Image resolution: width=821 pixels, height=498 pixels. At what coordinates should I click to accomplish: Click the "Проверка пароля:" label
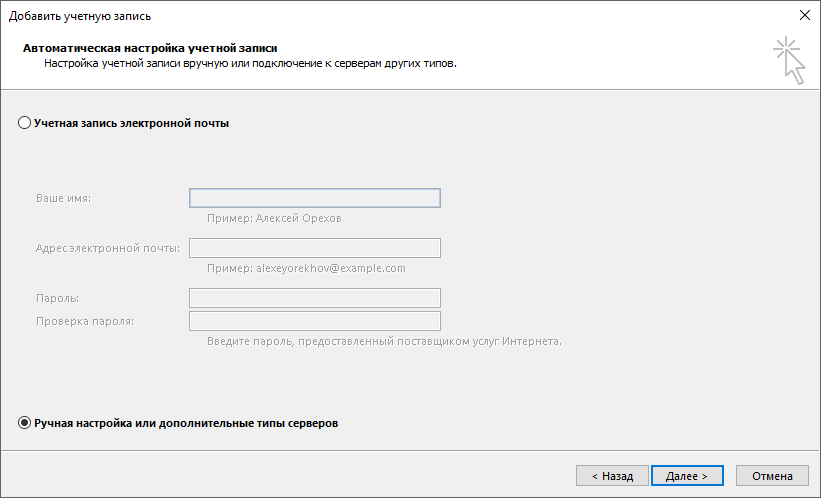[x=85, y=321]
